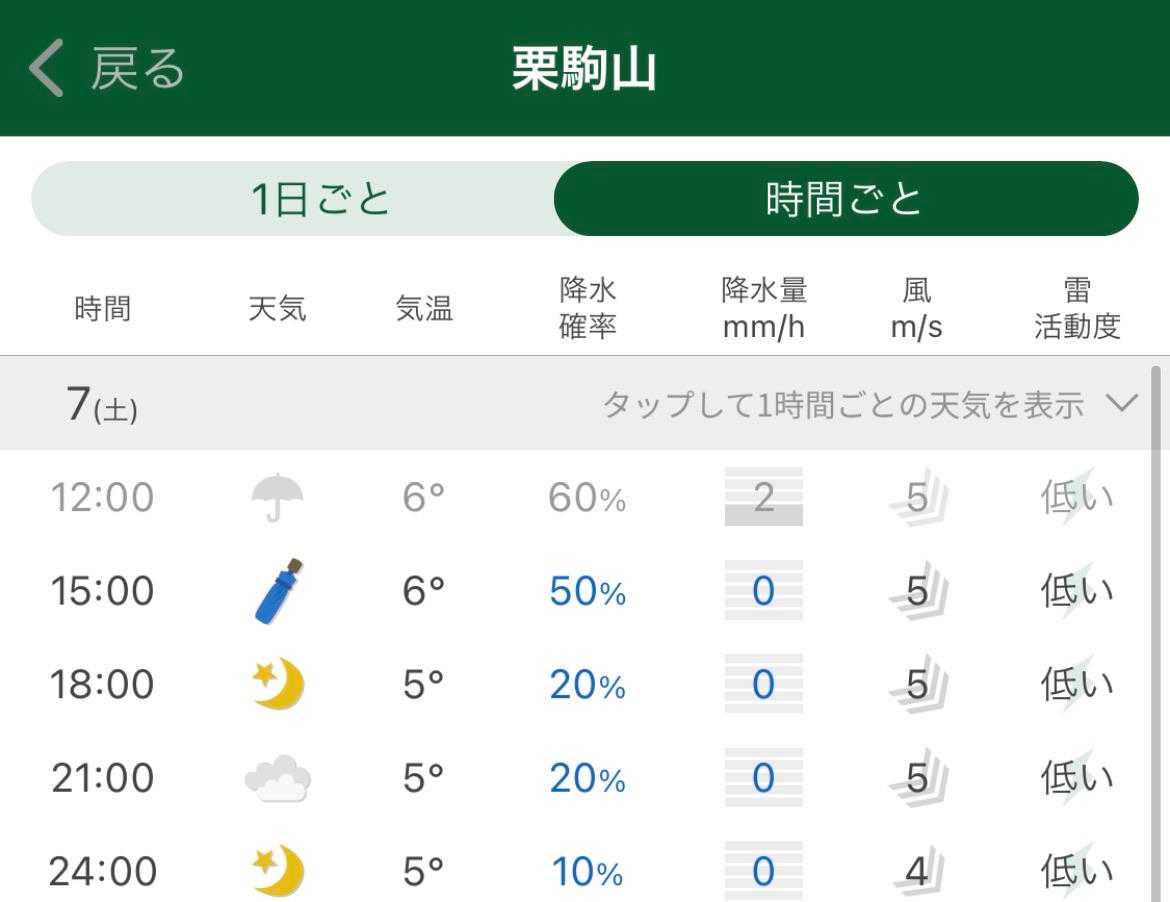Click the umbrella weather icon at 12:00
The image size is (1170, 902).
pos(277,497)
